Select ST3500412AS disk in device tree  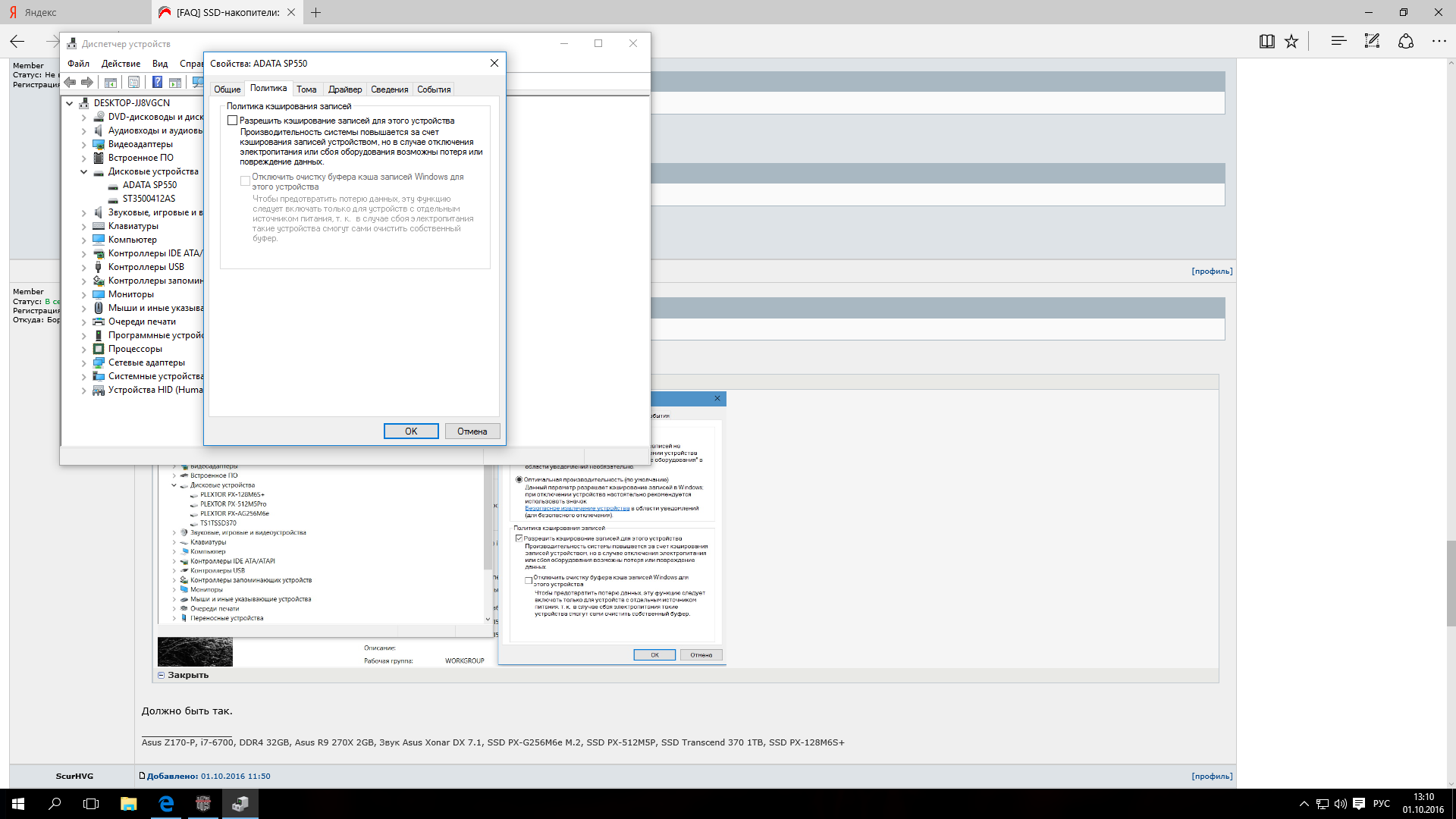149,199
